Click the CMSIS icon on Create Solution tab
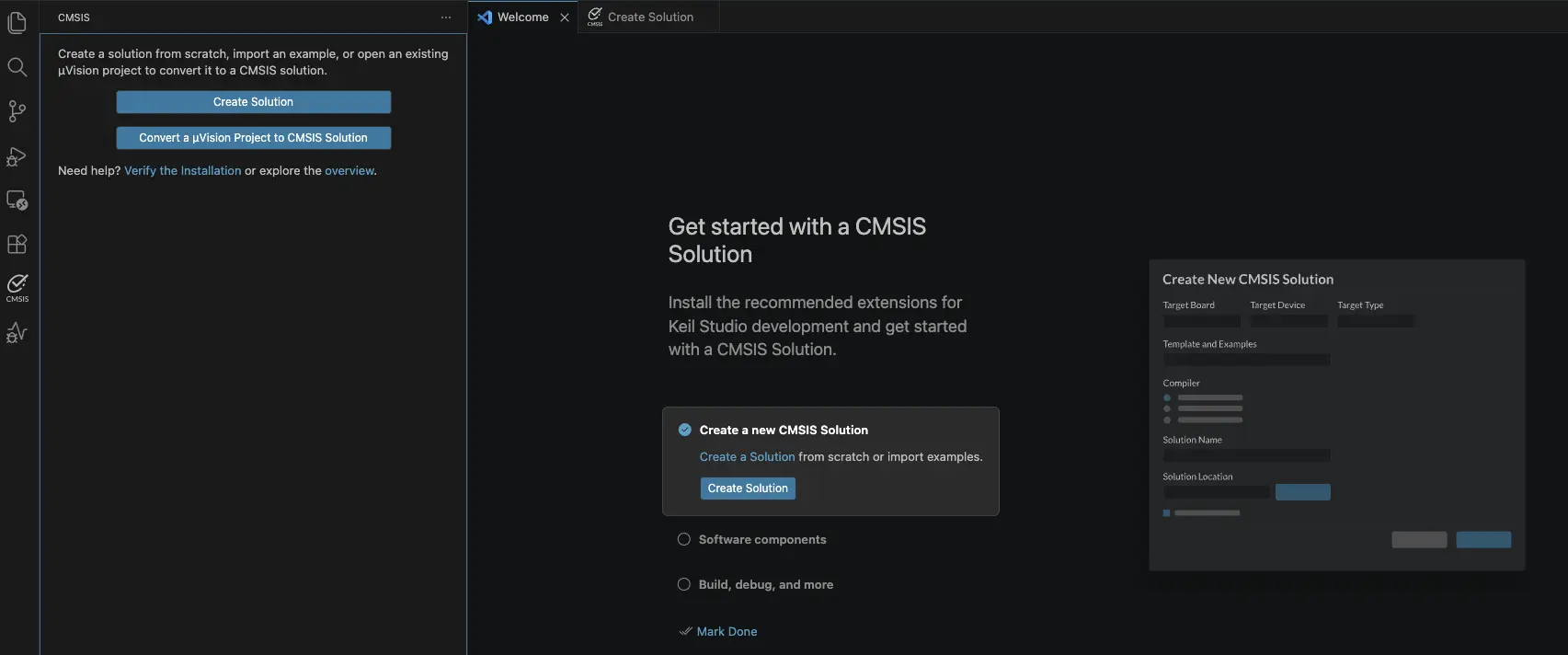This screenshot has width=1568, height=655. pos(595,17)
